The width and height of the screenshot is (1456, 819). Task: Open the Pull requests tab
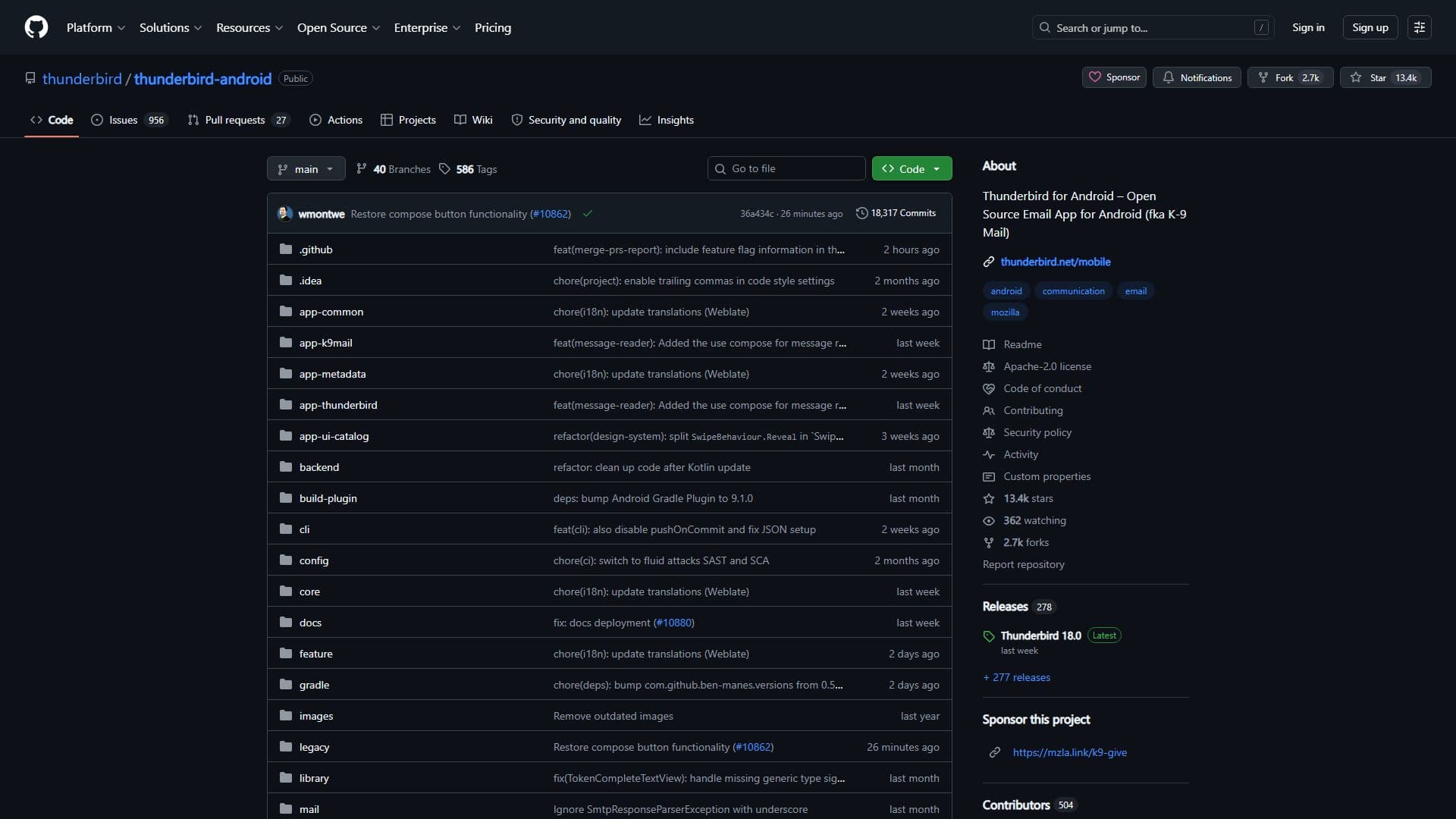239,120
